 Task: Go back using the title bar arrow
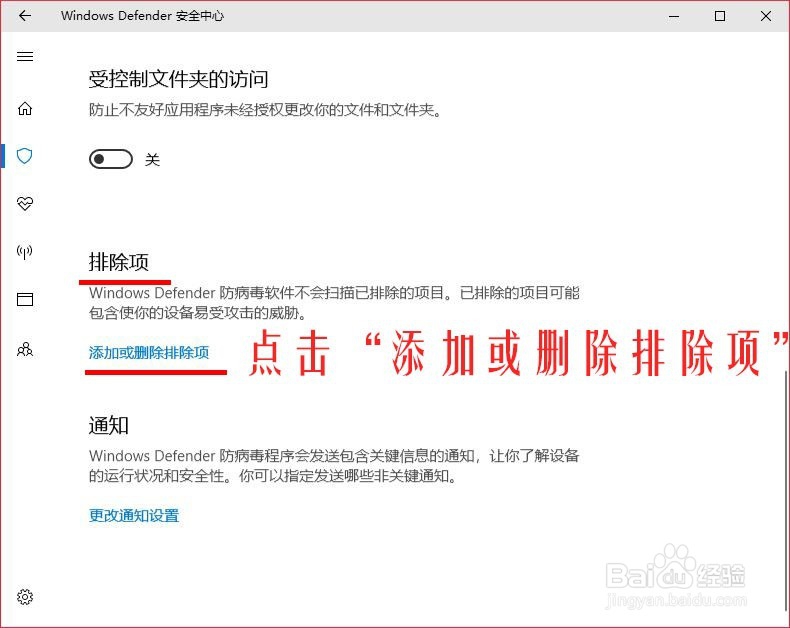[25, 16]
